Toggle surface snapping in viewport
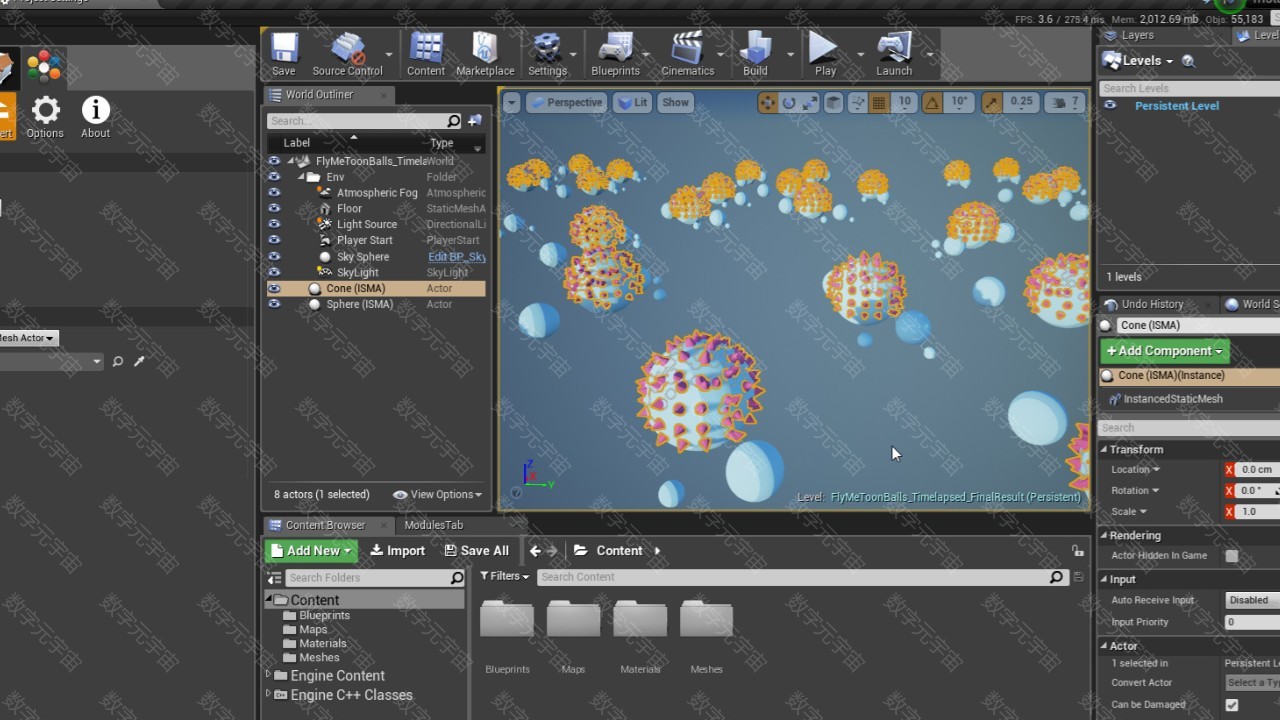The height and width of the screenshot is (720, 1280). (x=857, y=102)
